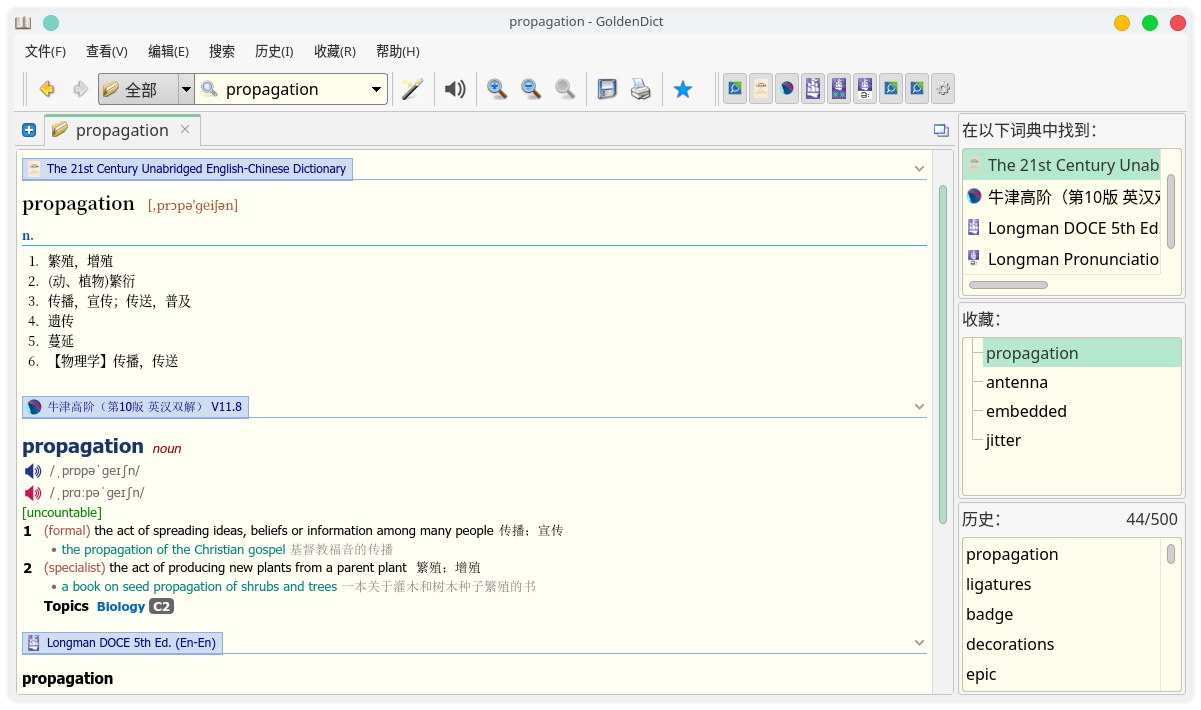This screenshot has width=1201, height=710.
Task: Close the propagation tab
Action: coord(185,129)
